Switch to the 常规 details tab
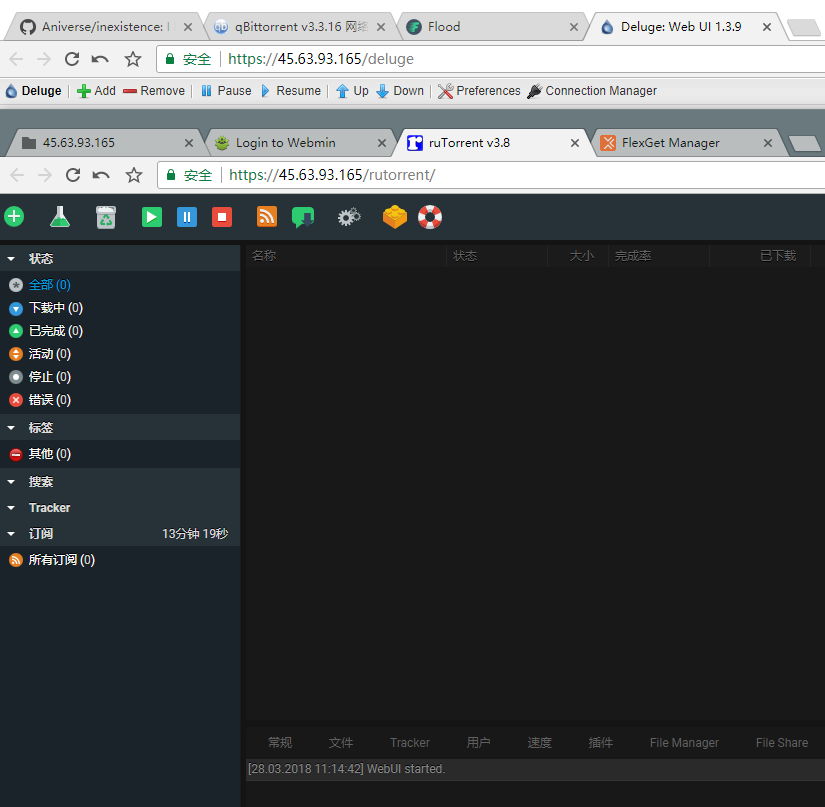 click(x=280, y=743)
